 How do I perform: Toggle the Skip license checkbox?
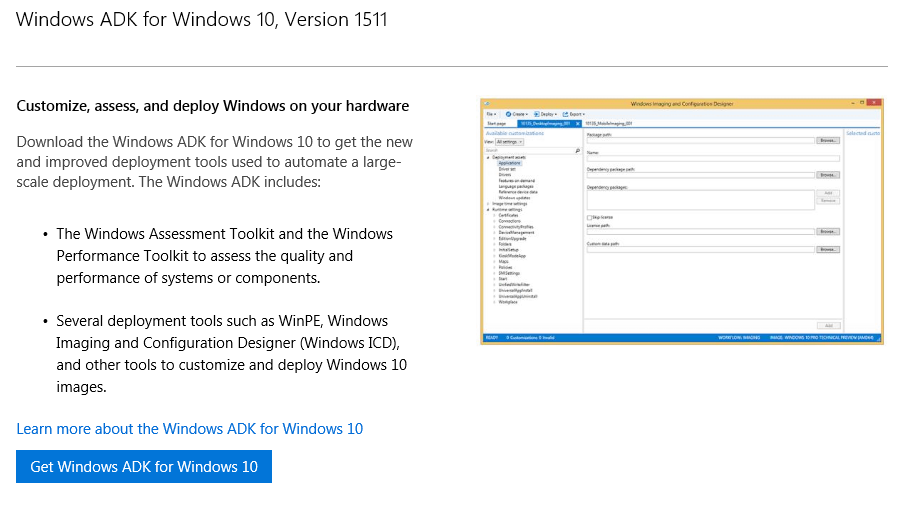coord(590,217)
